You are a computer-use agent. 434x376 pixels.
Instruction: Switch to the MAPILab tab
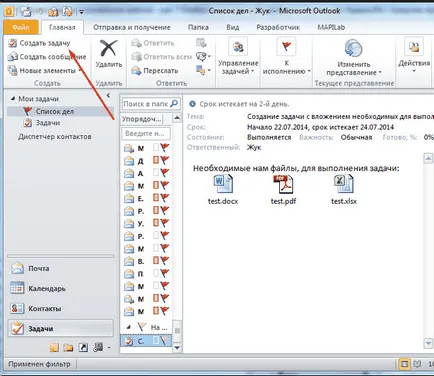pos(331,27)
